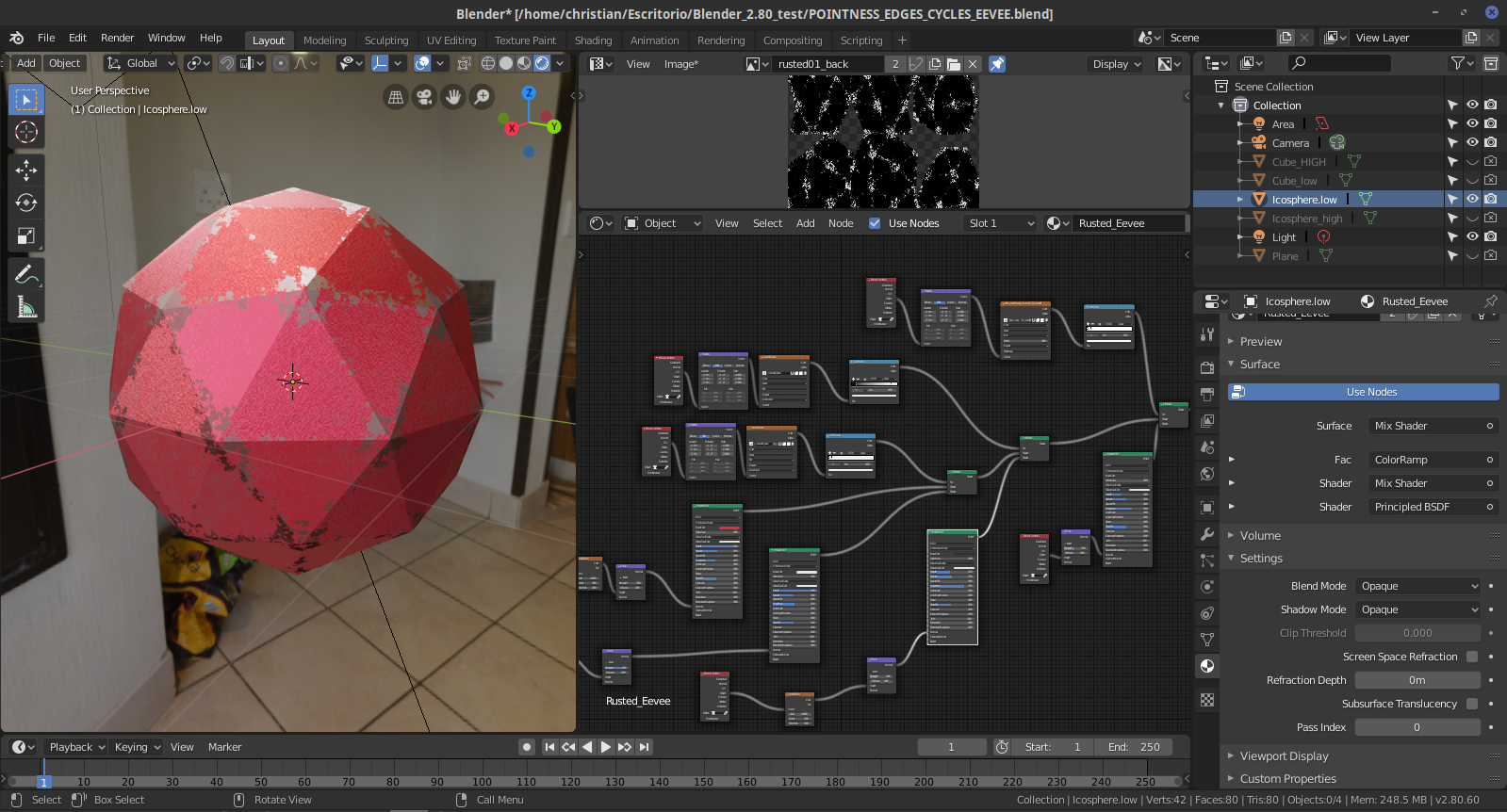This screenshot has height=812, width=1507.
Task: Jump to the end frame
Action: pos(645,747)
